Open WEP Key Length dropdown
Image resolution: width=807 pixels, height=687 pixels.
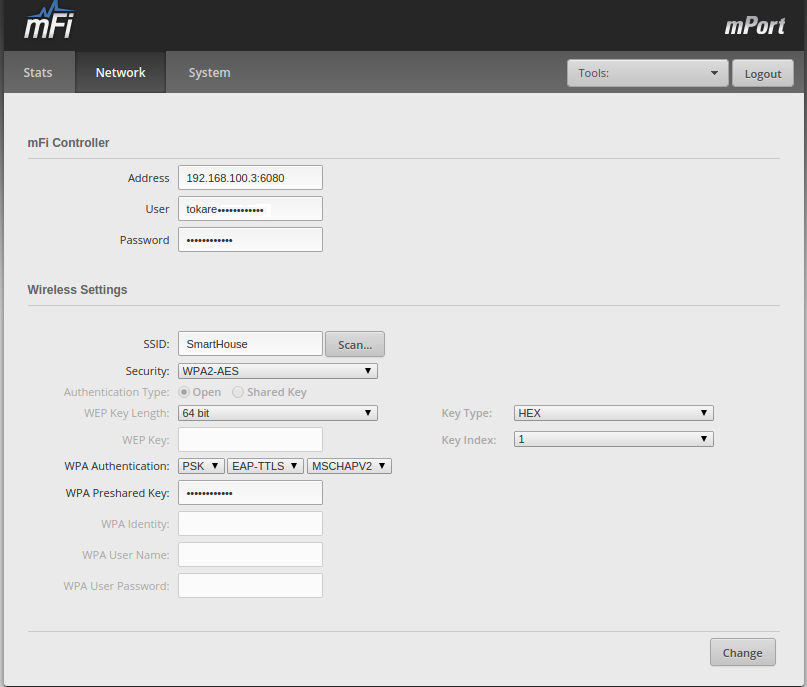277,413
